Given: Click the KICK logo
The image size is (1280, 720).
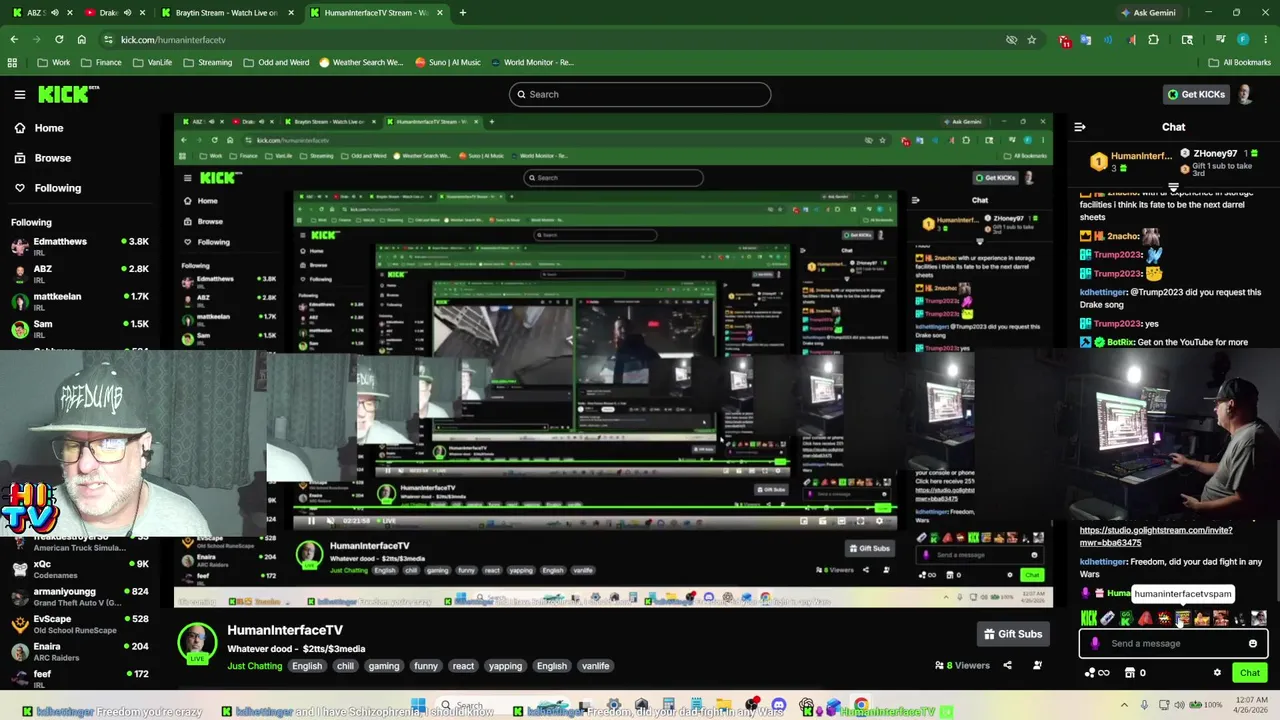Looking at the screenshot, I should pos(69,94).
